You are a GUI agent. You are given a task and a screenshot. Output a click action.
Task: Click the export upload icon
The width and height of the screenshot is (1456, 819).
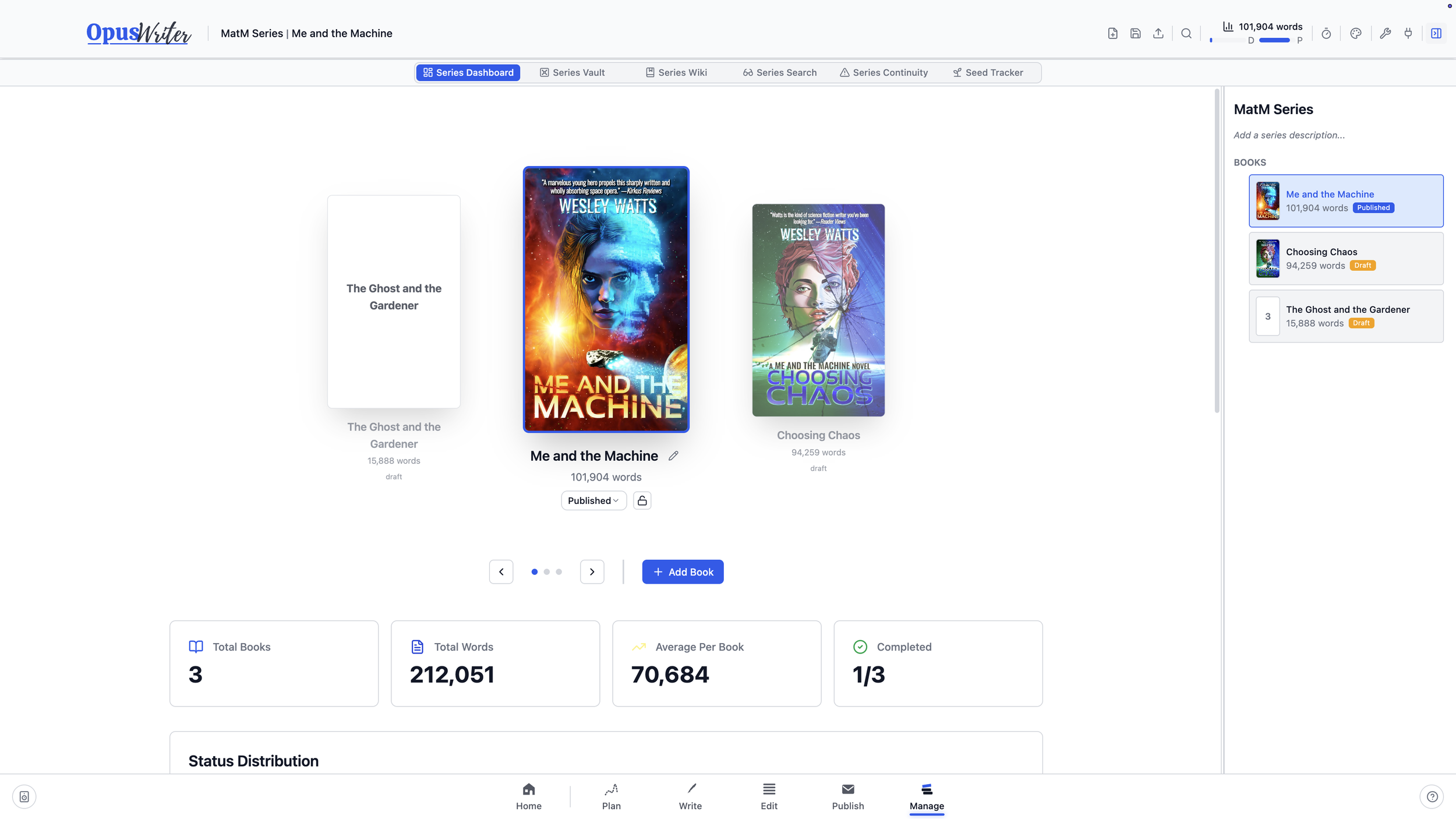[x=1158, y=33]
